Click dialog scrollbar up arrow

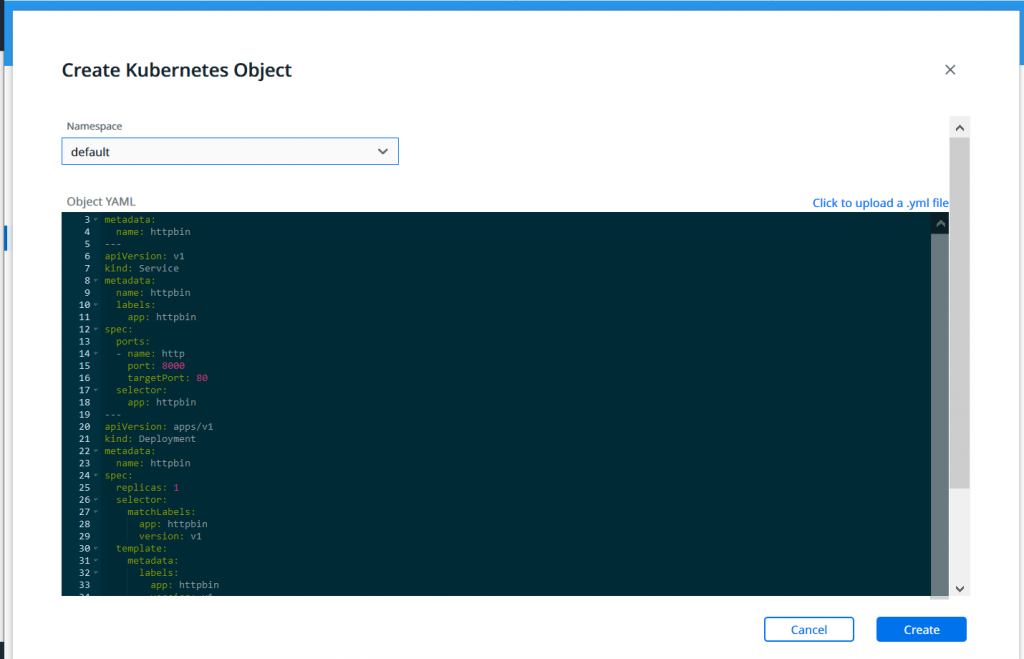click(x=959, y=128)
